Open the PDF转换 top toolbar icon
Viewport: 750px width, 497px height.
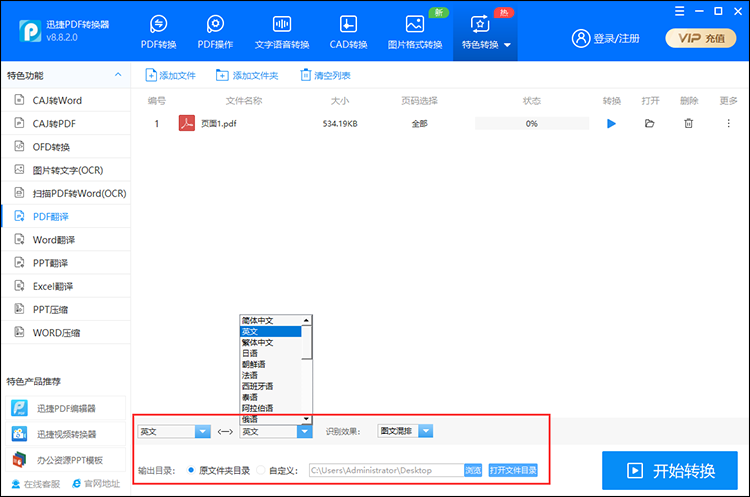click(158, 32)
